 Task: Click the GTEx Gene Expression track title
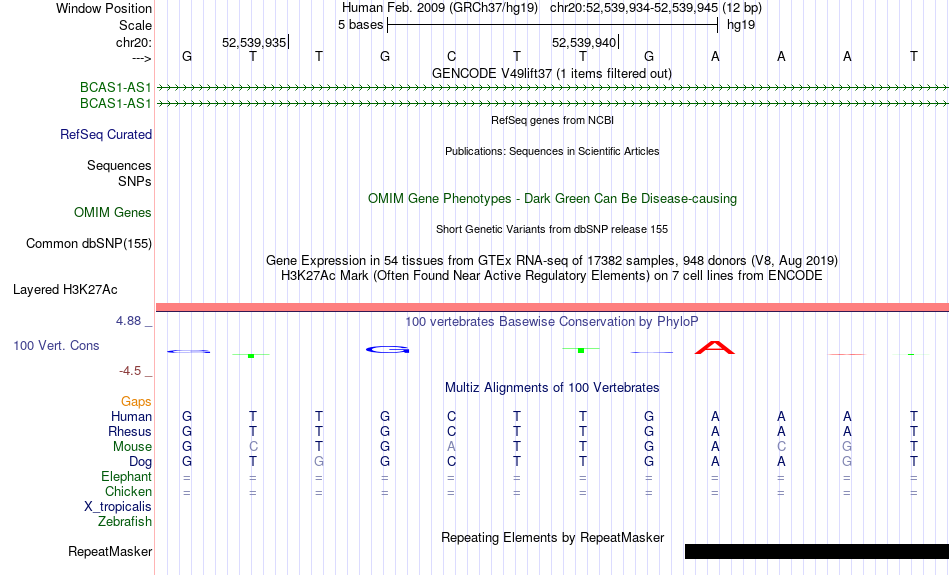coord(552,261)
